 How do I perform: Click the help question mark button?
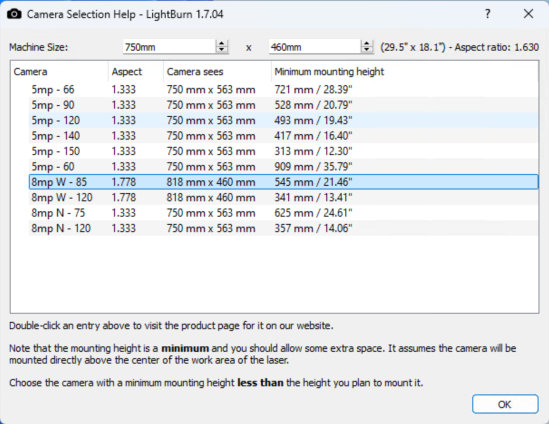pyautogui.click(x=487, y=14)
